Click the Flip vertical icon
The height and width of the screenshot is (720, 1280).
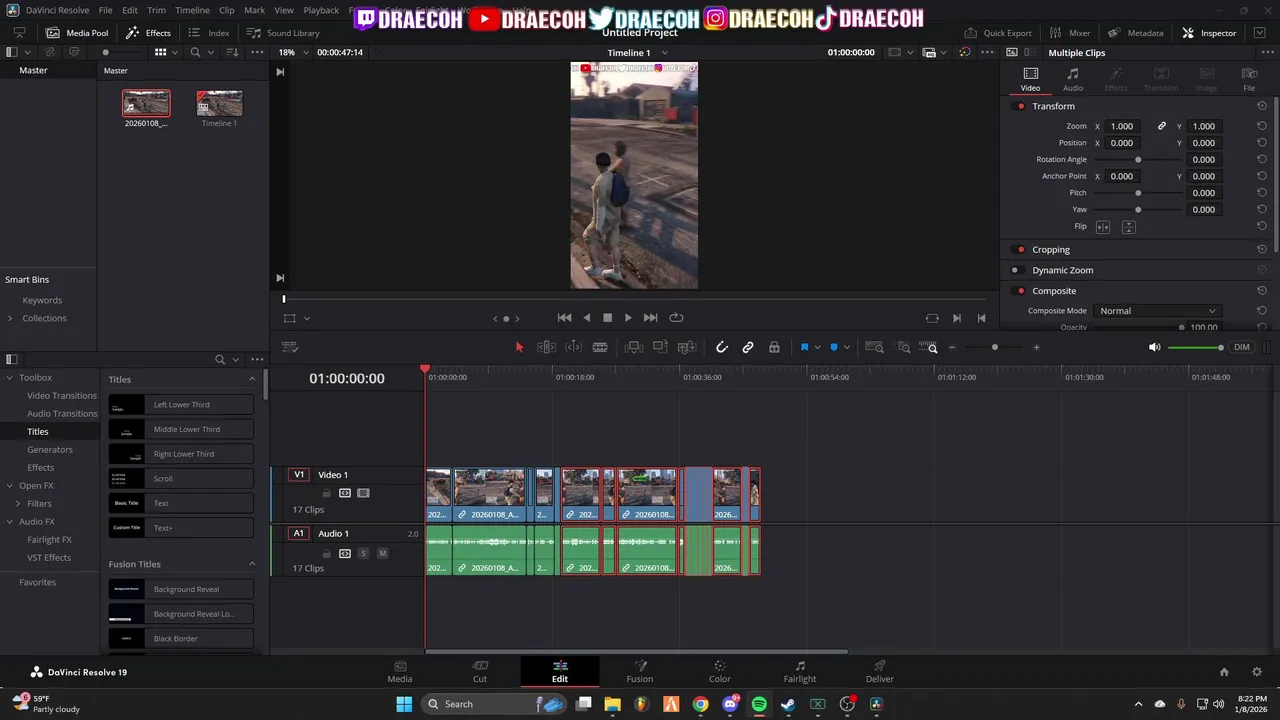click(1128, 227)
